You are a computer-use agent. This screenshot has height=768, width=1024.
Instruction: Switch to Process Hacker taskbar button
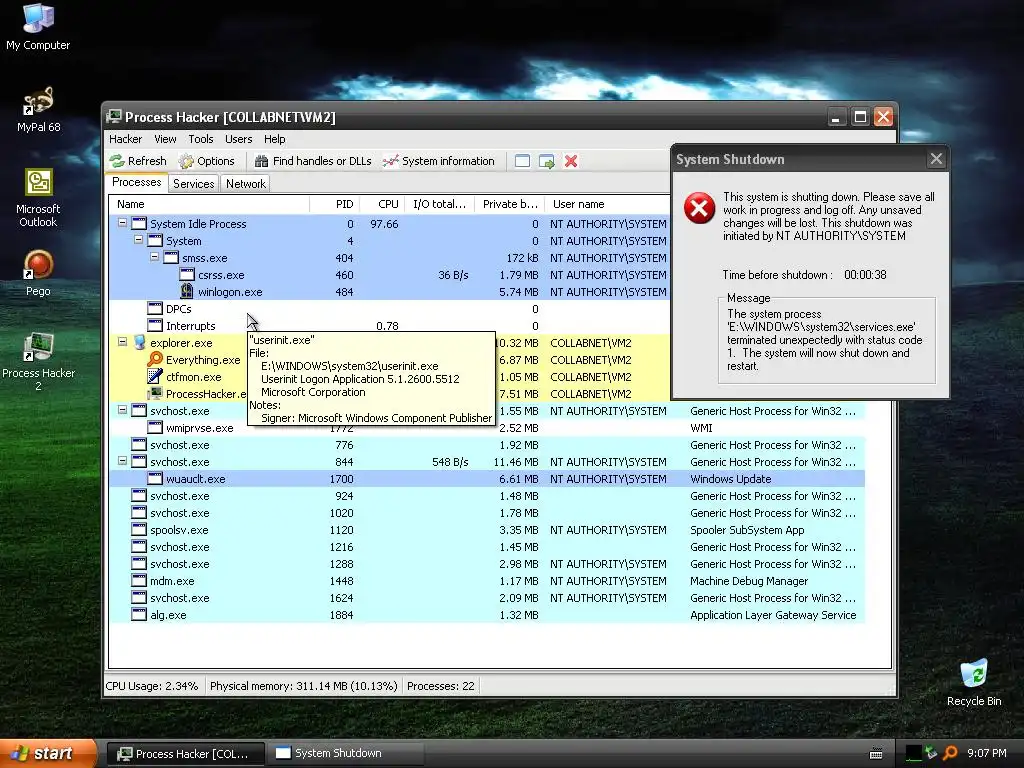tap(185, 754)
